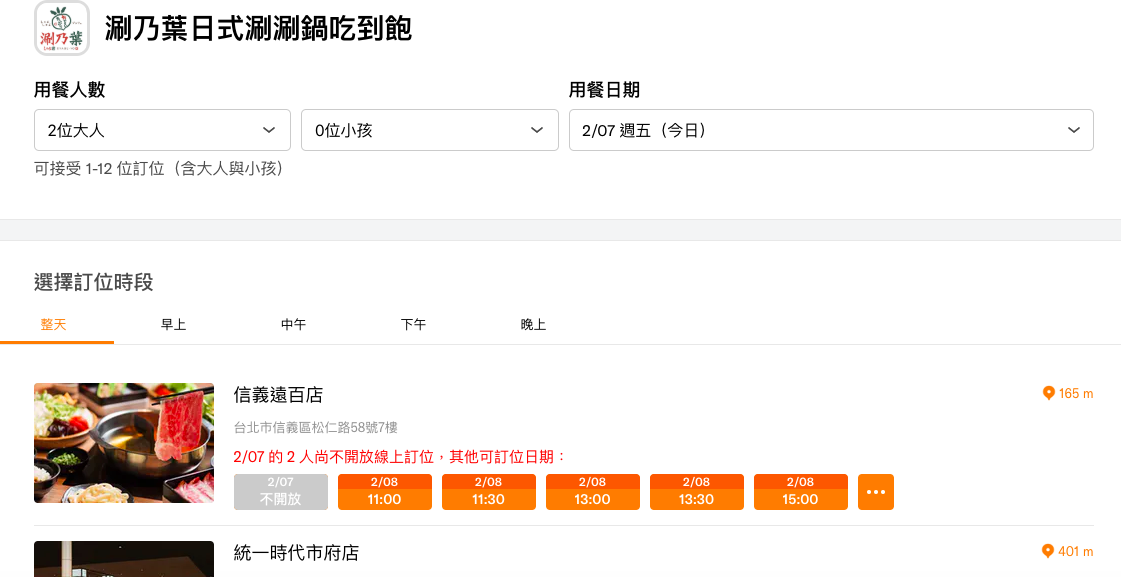The width and height of the screenshot is (1121, 577).
Task: Click the 信義遠百店 branch name
Action: (278, 395)
